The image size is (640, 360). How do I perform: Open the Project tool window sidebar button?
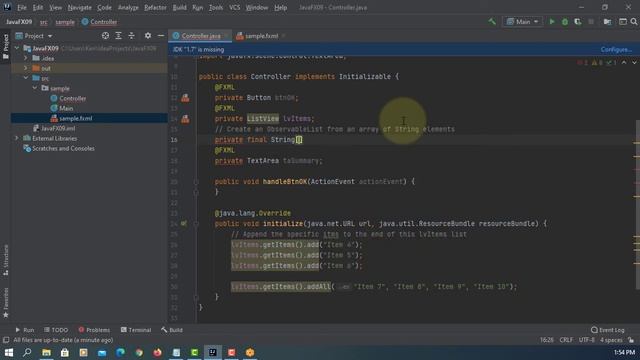pos(6,46)
